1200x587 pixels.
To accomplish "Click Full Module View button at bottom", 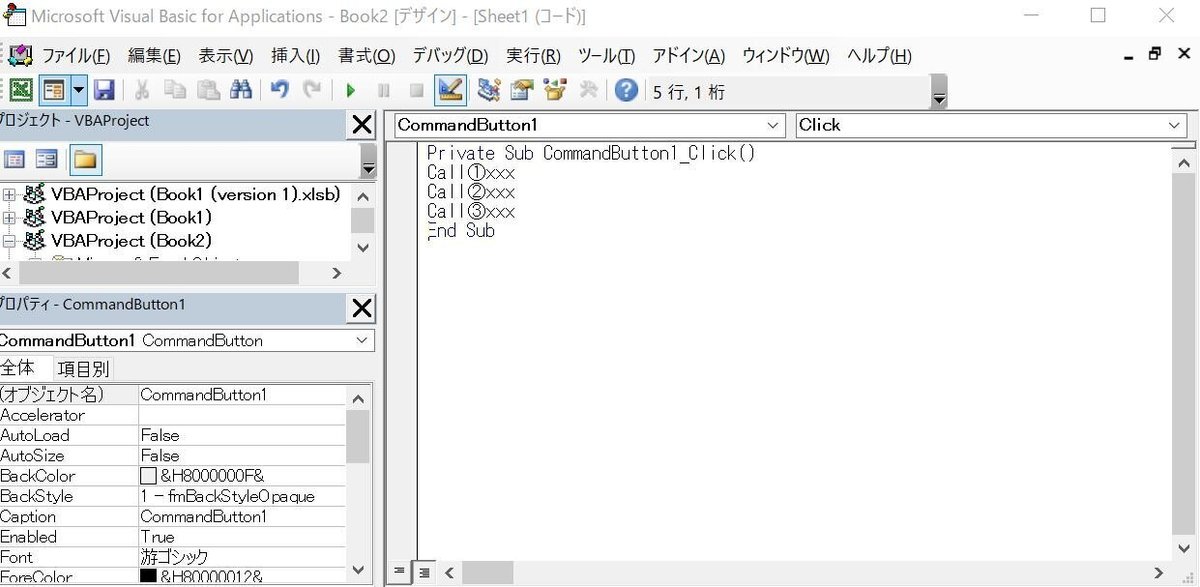I will 424,572.
